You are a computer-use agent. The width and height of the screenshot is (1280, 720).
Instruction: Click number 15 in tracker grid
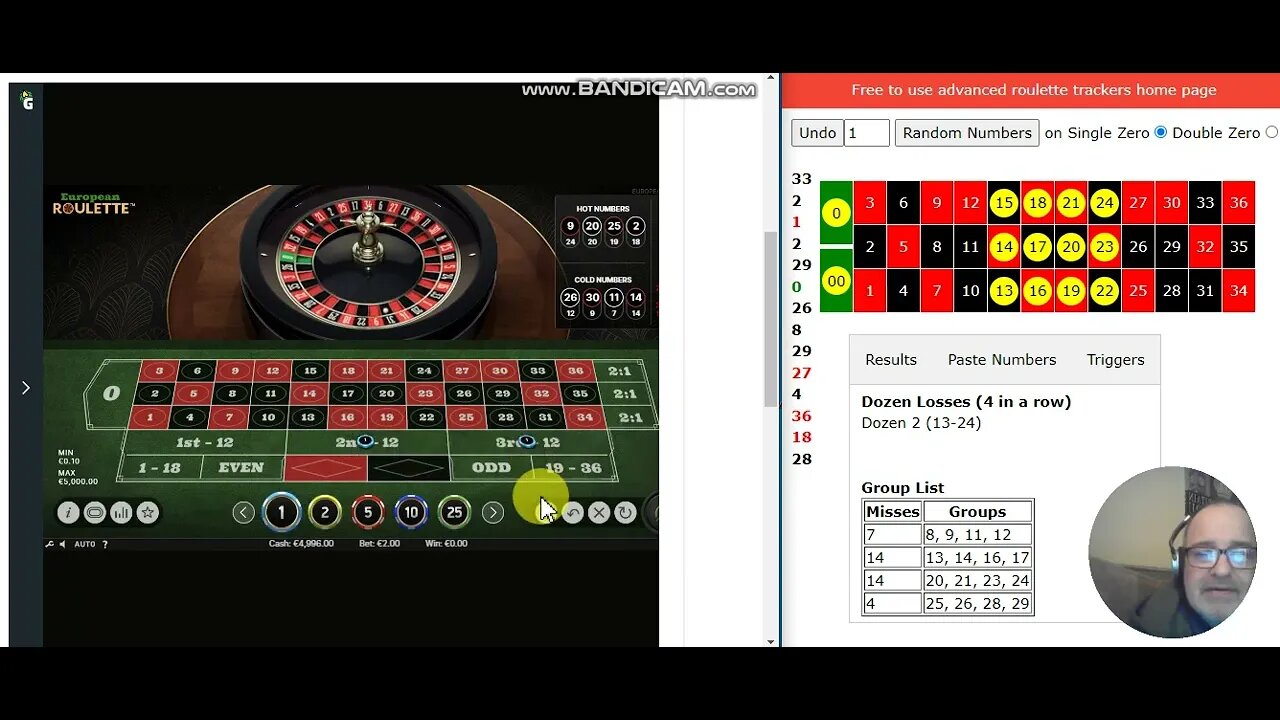click(x=1004, y=203)
